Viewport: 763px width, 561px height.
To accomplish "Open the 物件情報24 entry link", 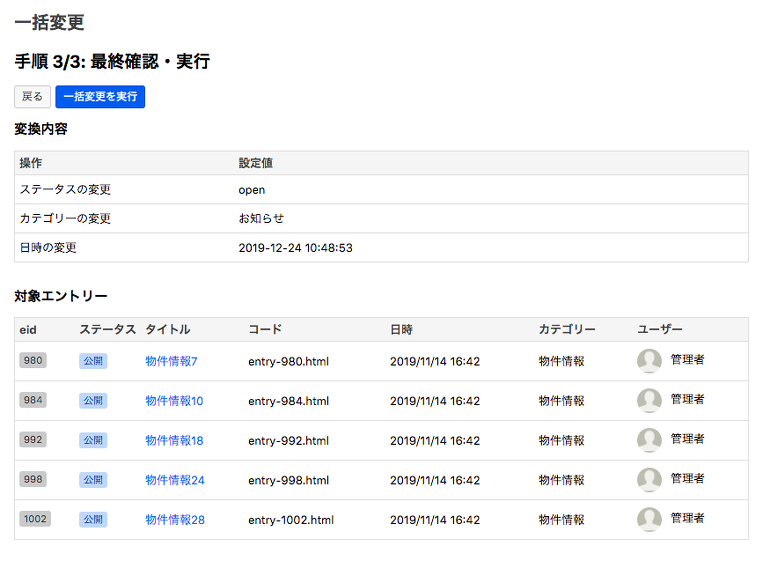I will [x=174, y=480].
